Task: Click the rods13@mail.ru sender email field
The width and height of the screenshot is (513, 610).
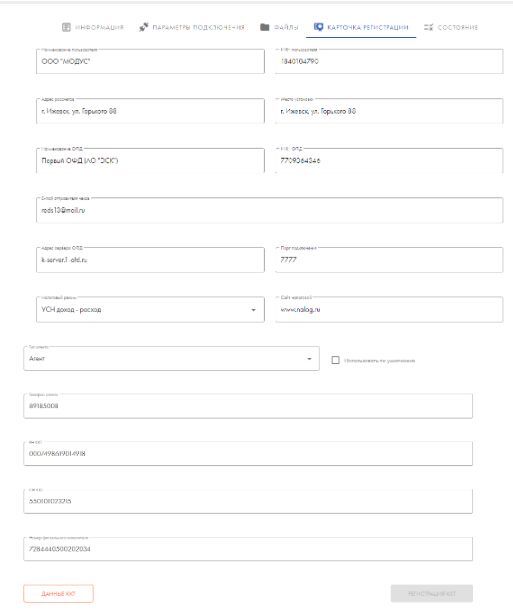Action: point(270,210)
